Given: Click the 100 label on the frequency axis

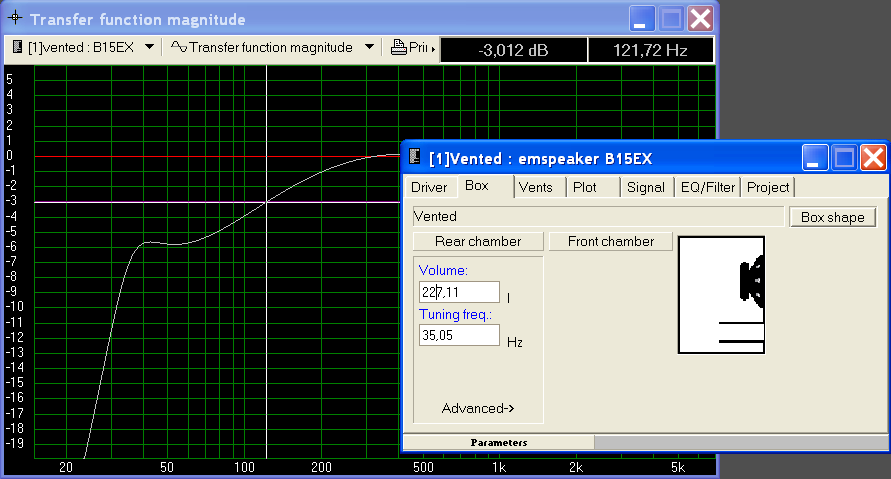Looking at the screenshot, I should point(244,467).
